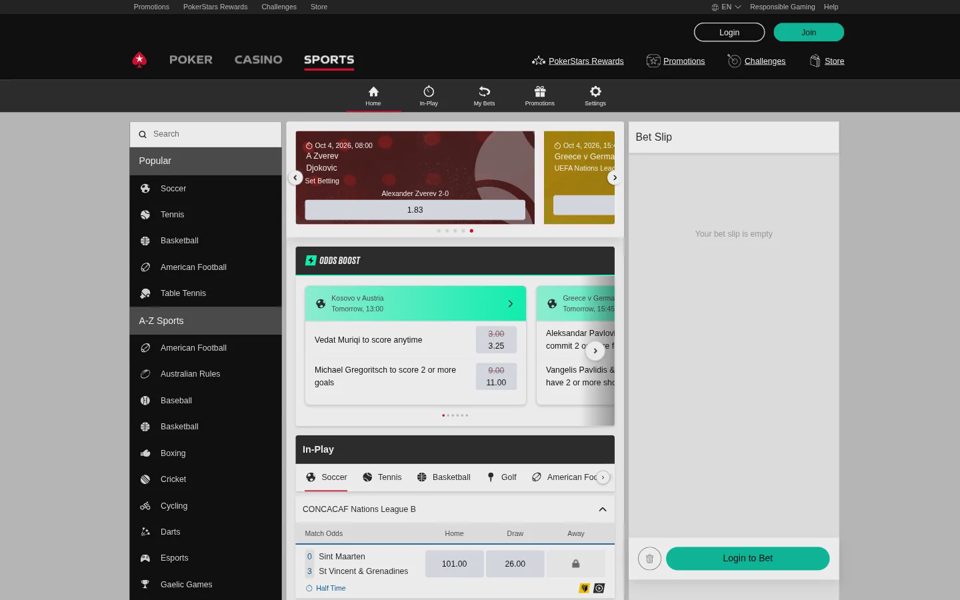Select Vedat Muriqi boosted odds 3.25
This screenshot has height=600, width=960.
click(x=496, y=340)
